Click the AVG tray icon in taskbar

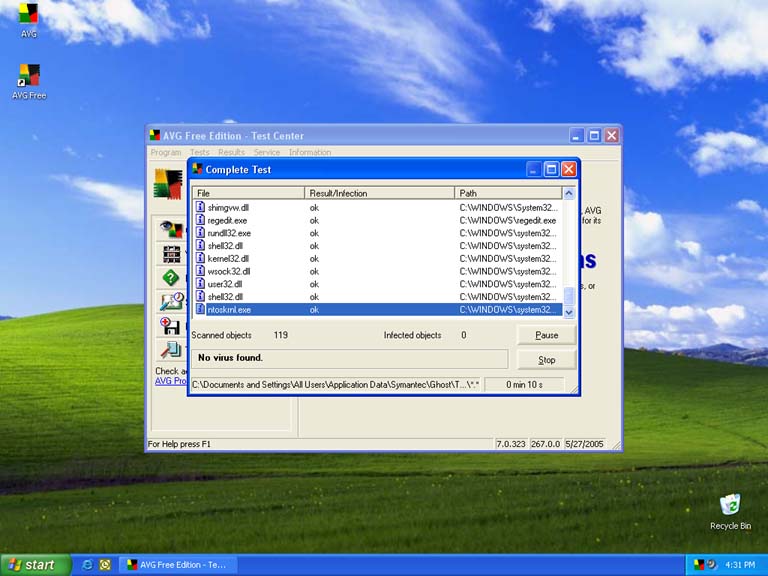click(x=698, y=565)
